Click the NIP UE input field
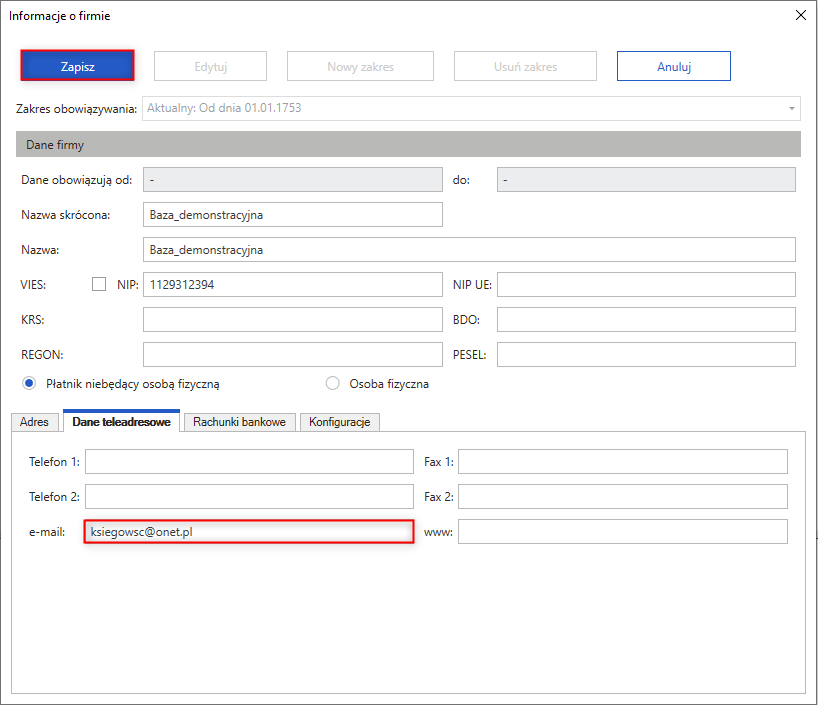 646,284
